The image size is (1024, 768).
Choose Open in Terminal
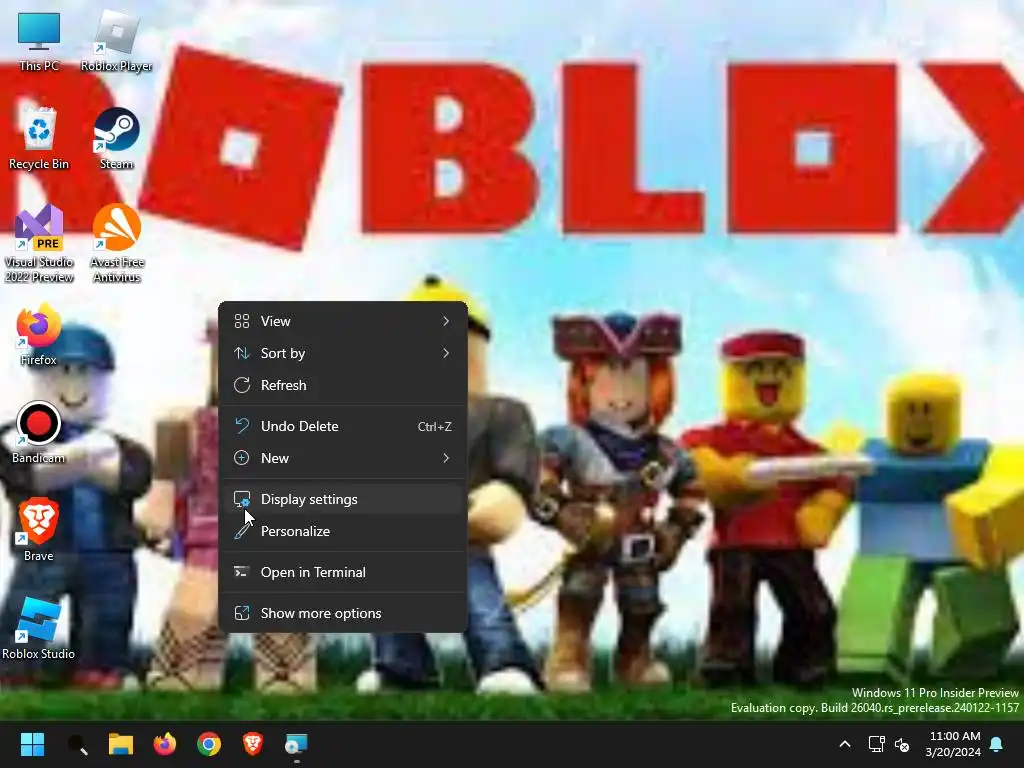(x=342, y=572)
